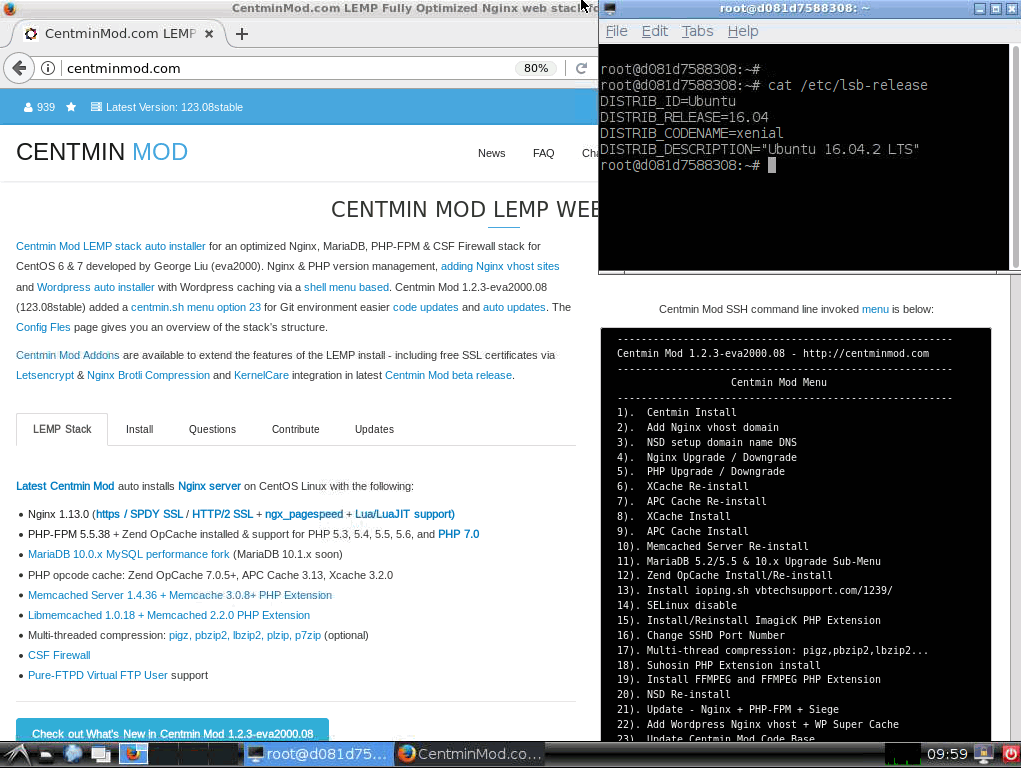The image size is (1021, 768).
Task: Click the Firefox launcher icon in taskbar
Action: click(x=133, y=754)
